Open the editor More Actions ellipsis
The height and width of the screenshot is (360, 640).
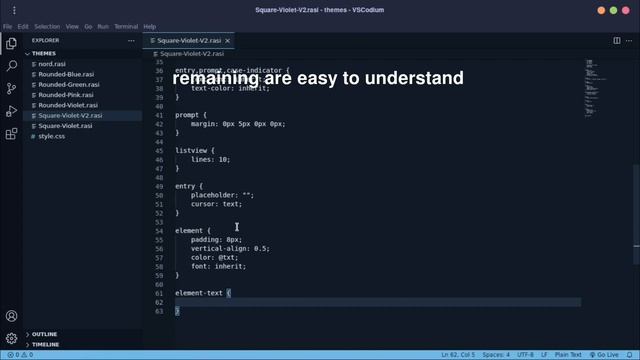point(629,40)
